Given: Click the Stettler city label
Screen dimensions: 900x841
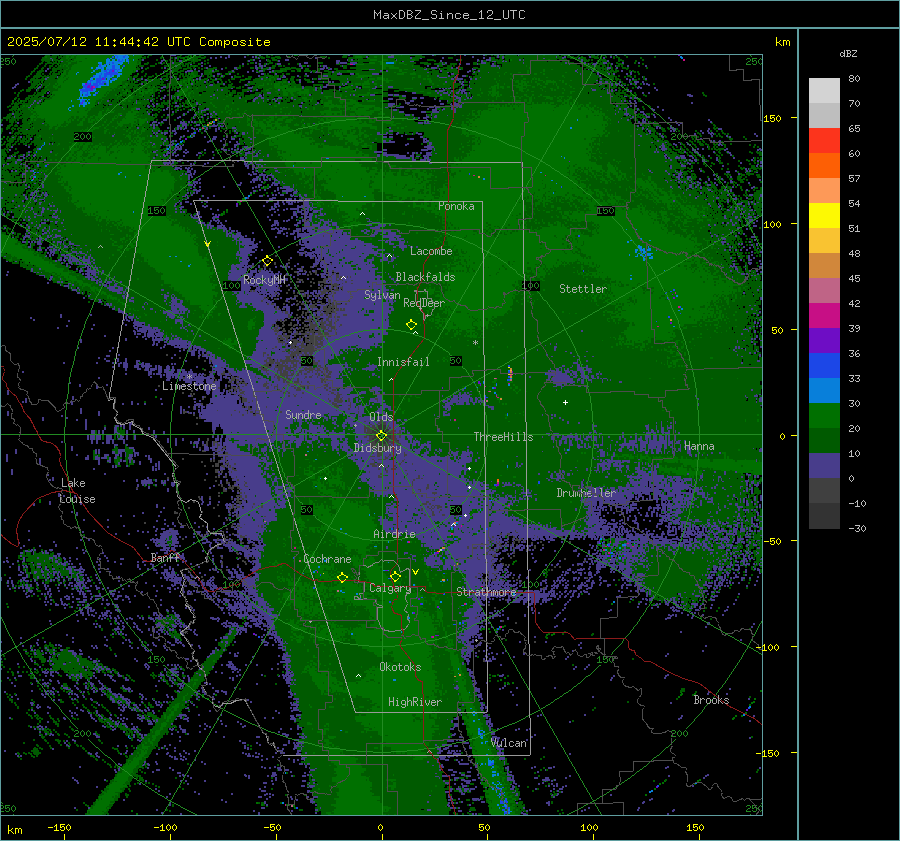Looking at the screenshot, I should pyautogui.click(x=583, y=289).
